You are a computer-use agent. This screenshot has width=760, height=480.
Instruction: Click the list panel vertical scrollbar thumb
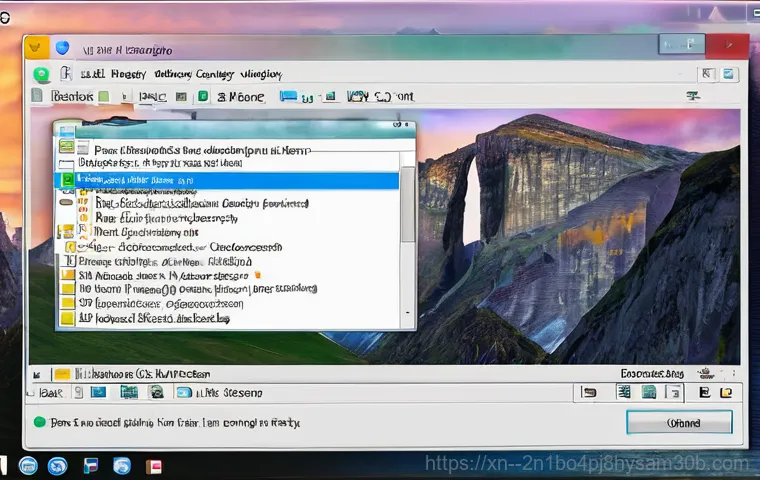[x=408, y=205]
